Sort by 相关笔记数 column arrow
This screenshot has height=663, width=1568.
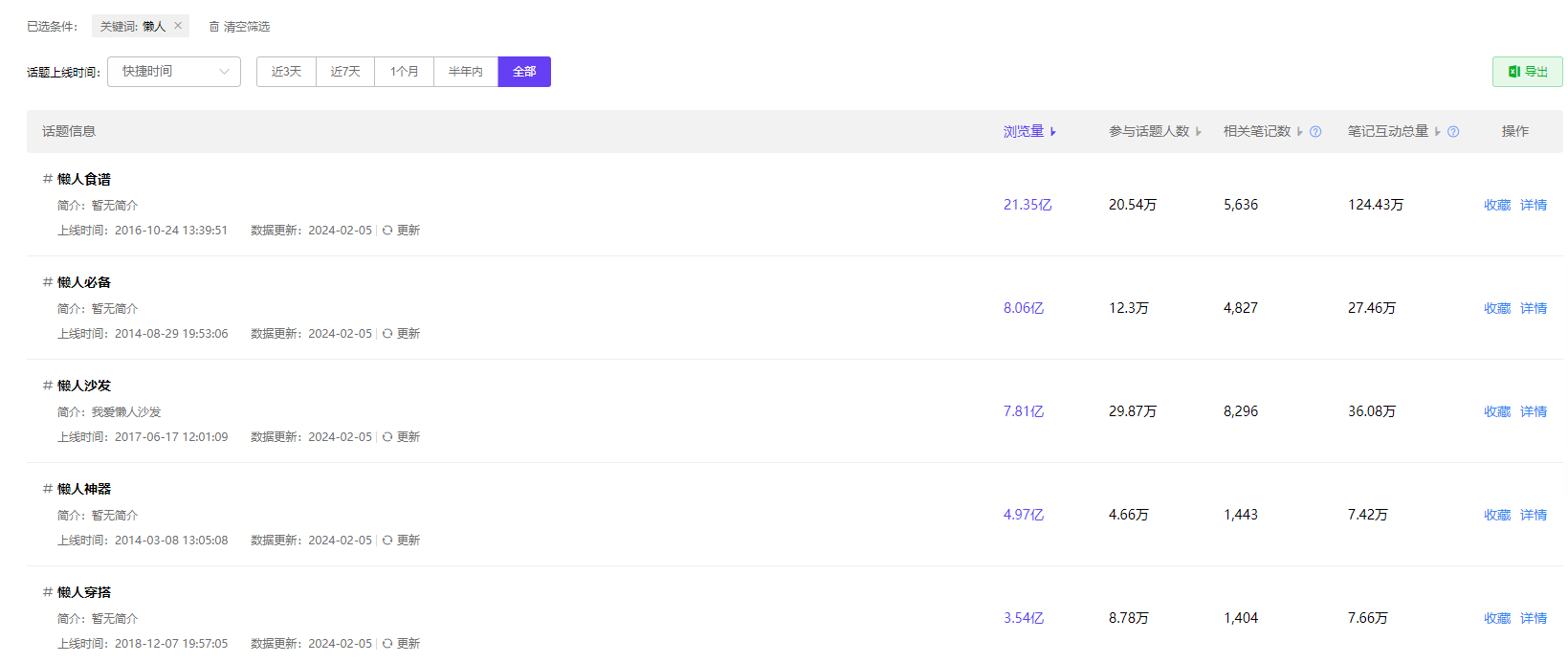click(1299, 132)
